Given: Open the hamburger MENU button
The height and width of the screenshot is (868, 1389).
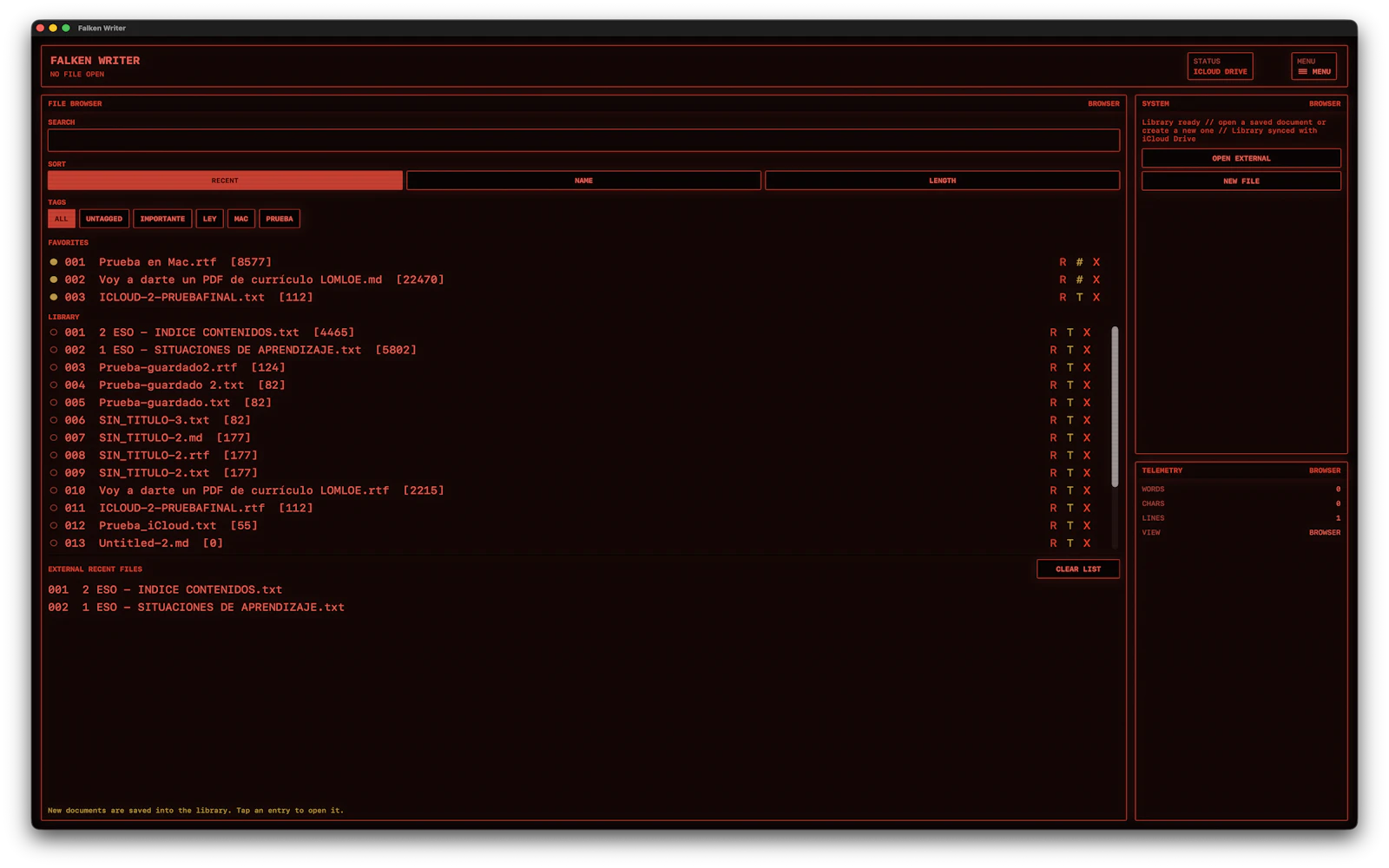Looking at the screenshot, I should (1313, 66).
